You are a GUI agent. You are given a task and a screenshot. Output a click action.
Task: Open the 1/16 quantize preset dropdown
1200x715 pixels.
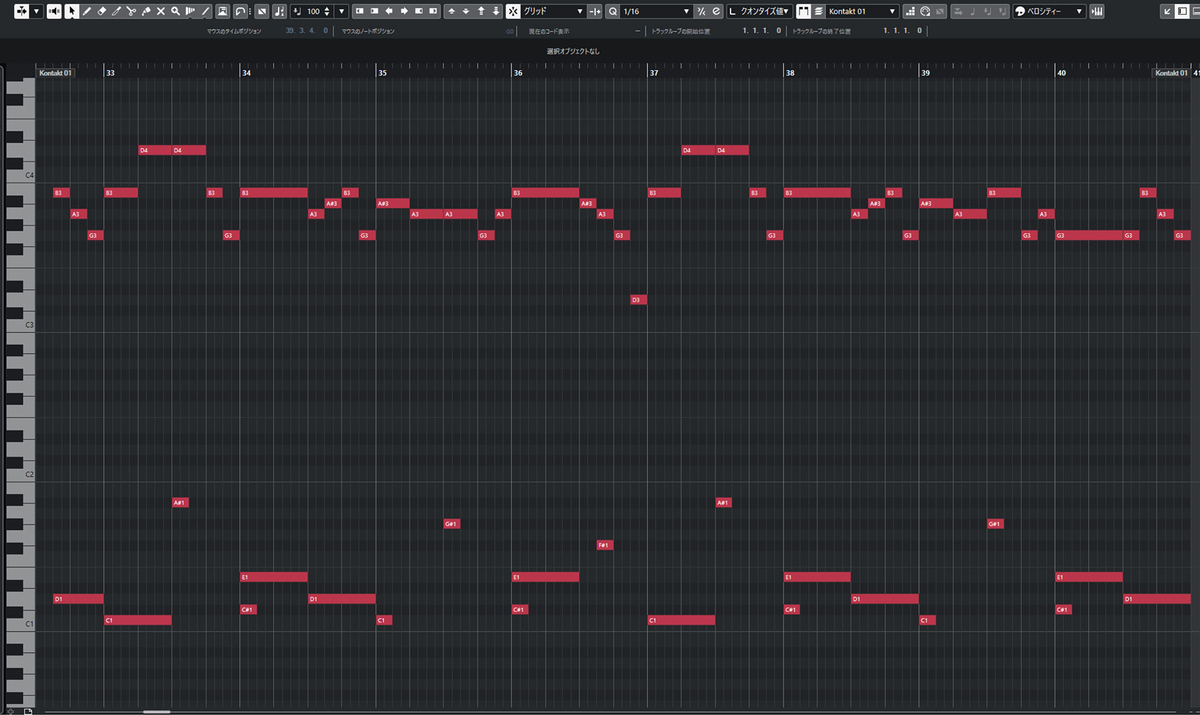tap(655, 11)
